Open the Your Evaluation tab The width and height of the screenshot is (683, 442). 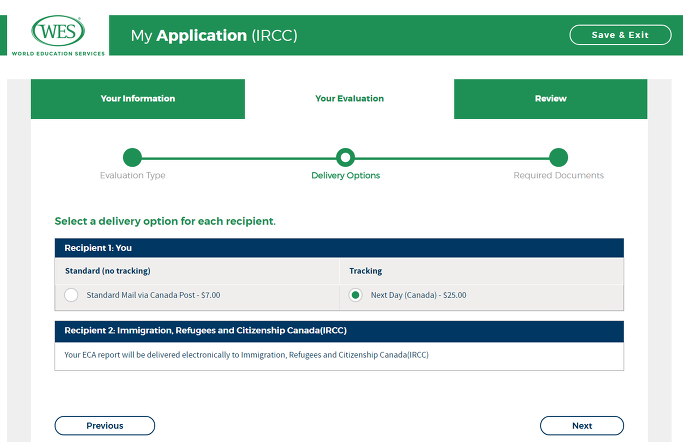click(349, 99)
